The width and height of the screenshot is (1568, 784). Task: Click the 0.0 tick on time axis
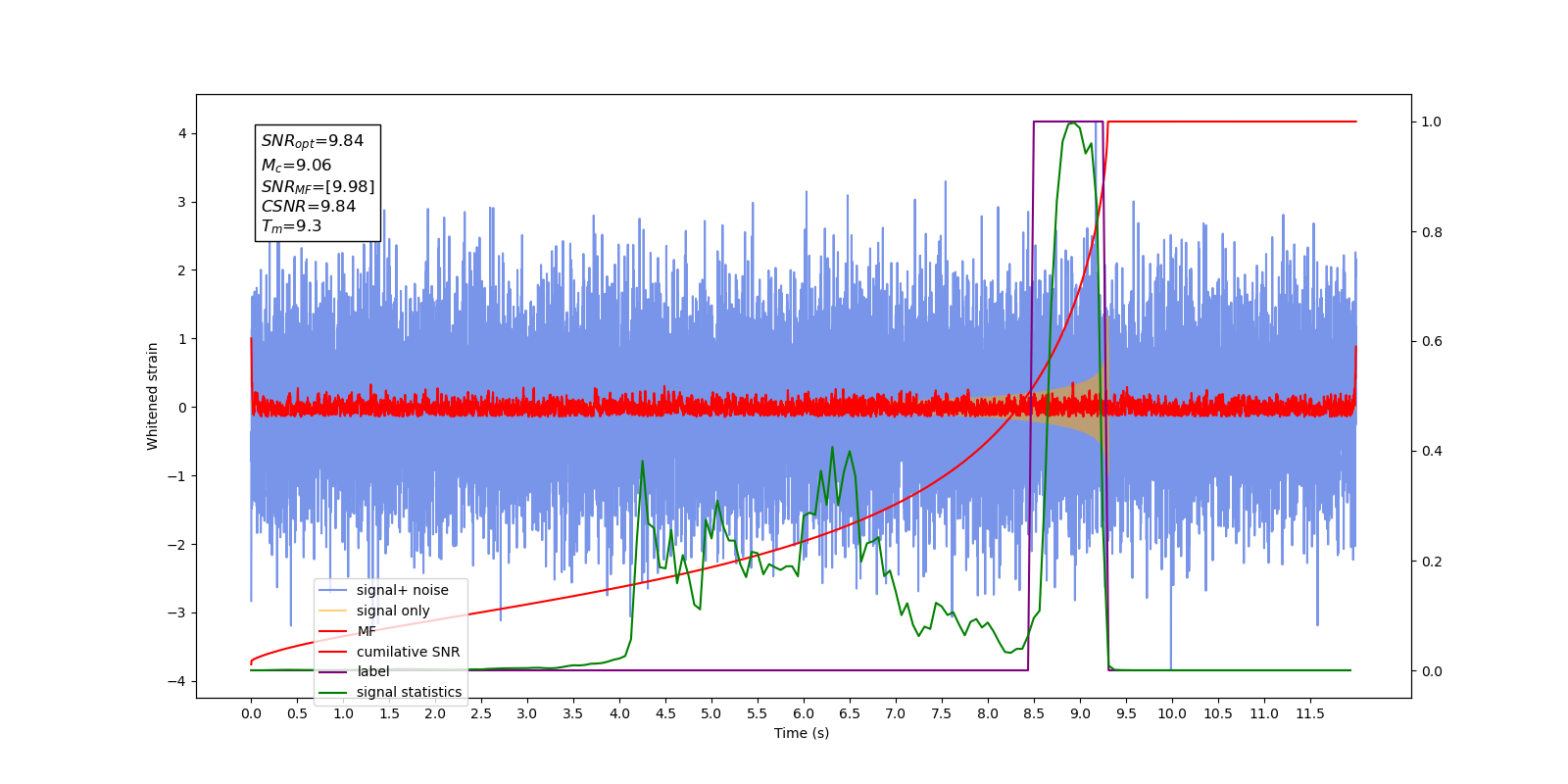click(x=251, y=713)
